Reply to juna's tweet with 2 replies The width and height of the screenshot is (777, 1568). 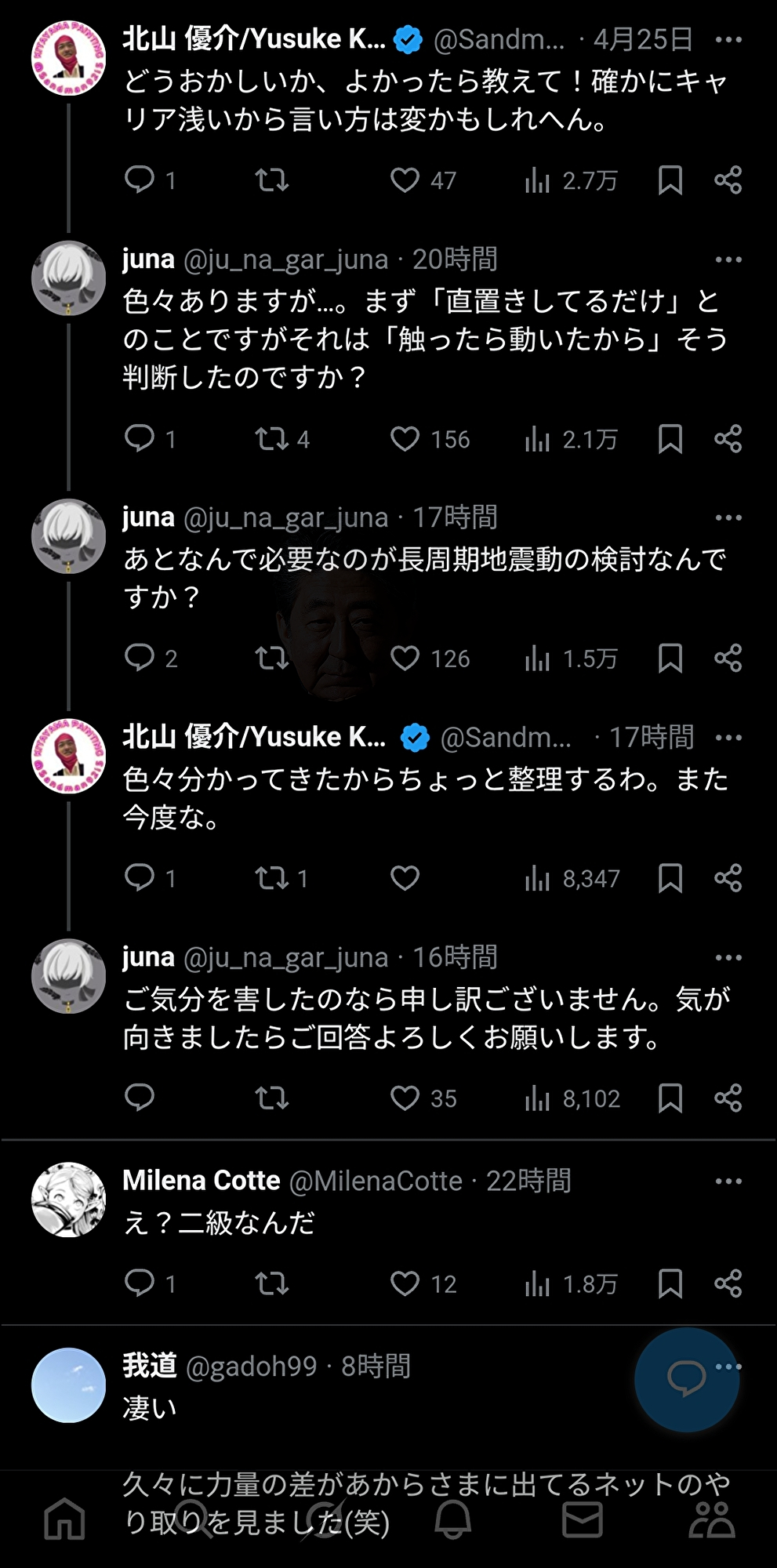point(140,659)
